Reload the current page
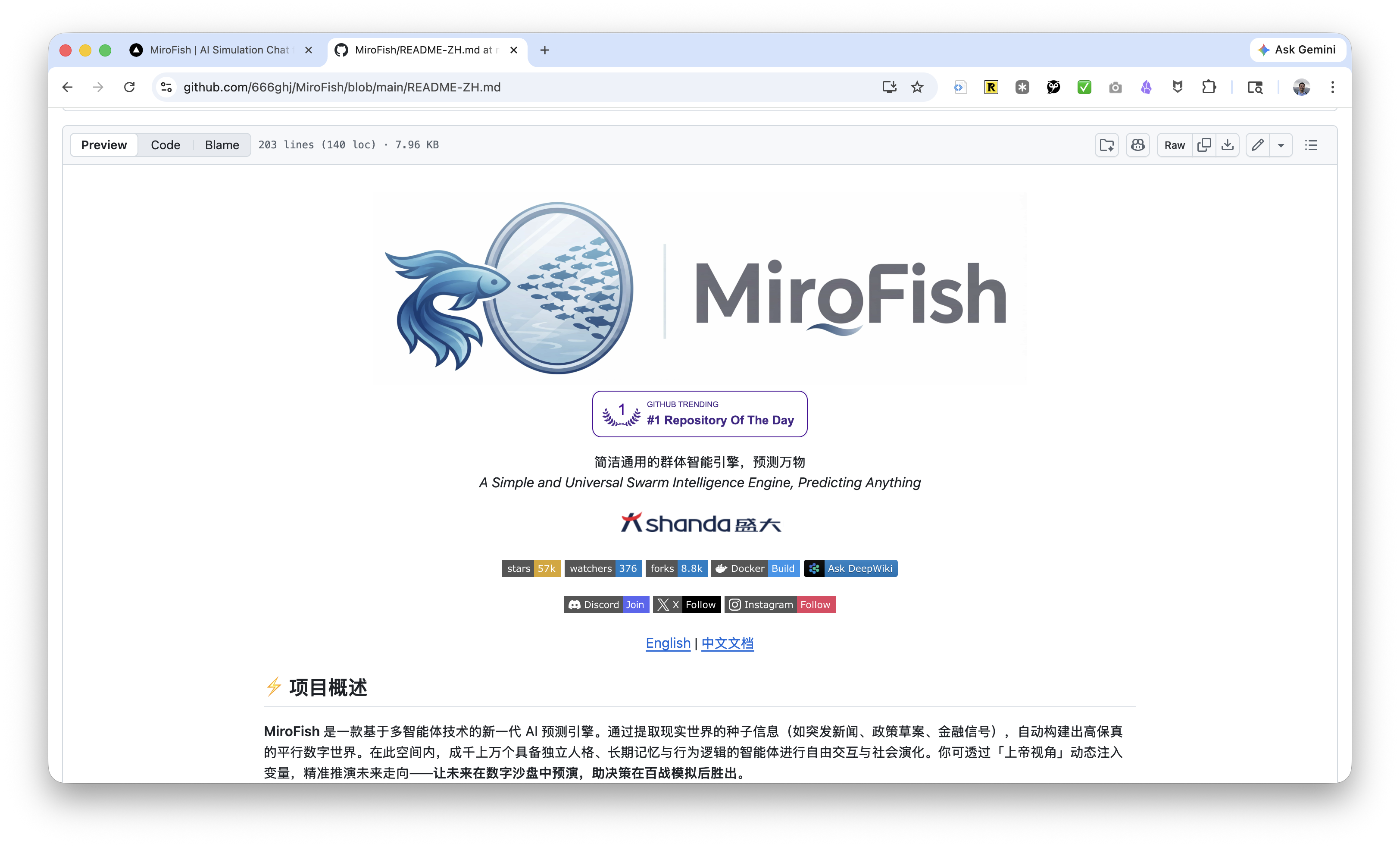 tap(130, 87)
